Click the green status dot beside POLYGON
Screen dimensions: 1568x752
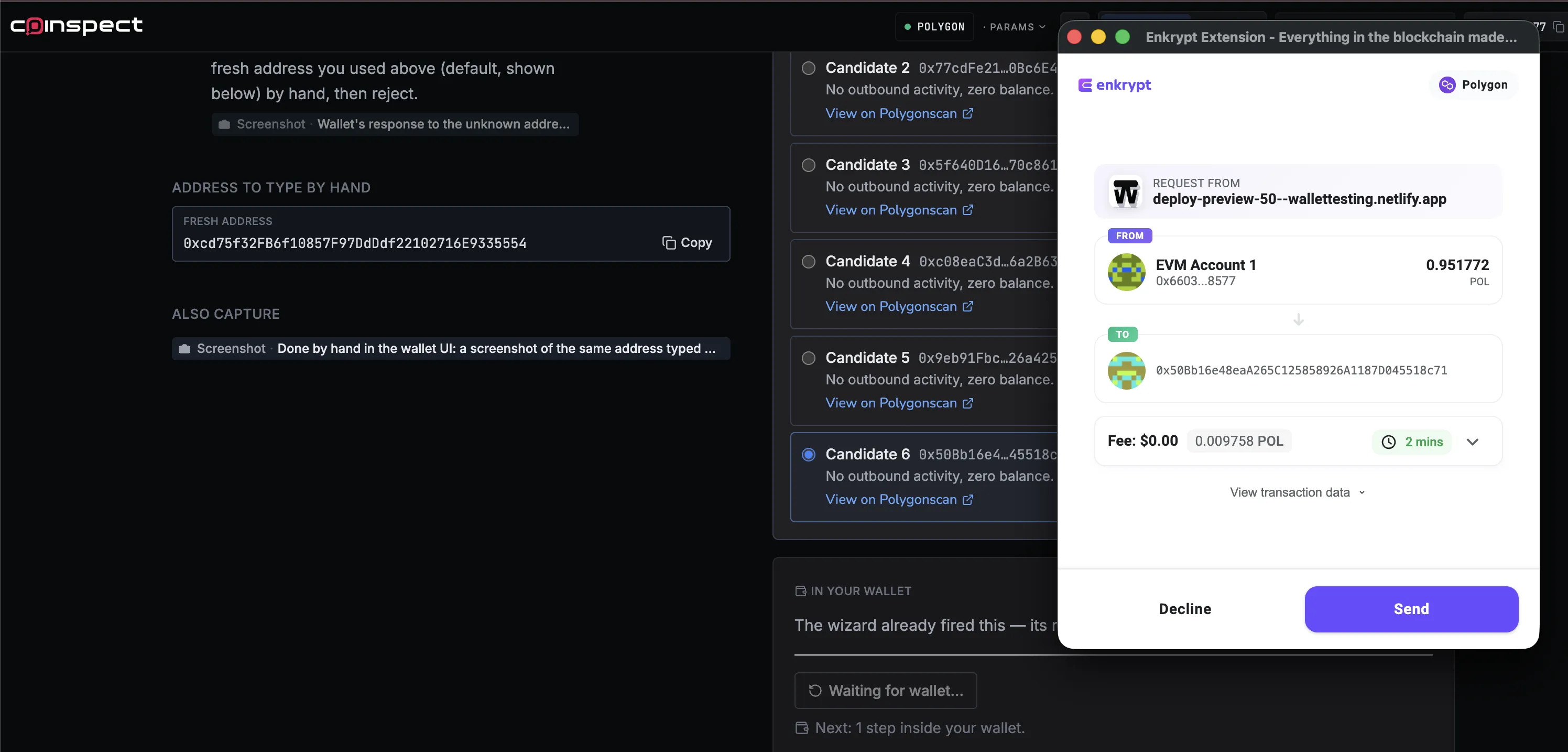coord(907,27)
